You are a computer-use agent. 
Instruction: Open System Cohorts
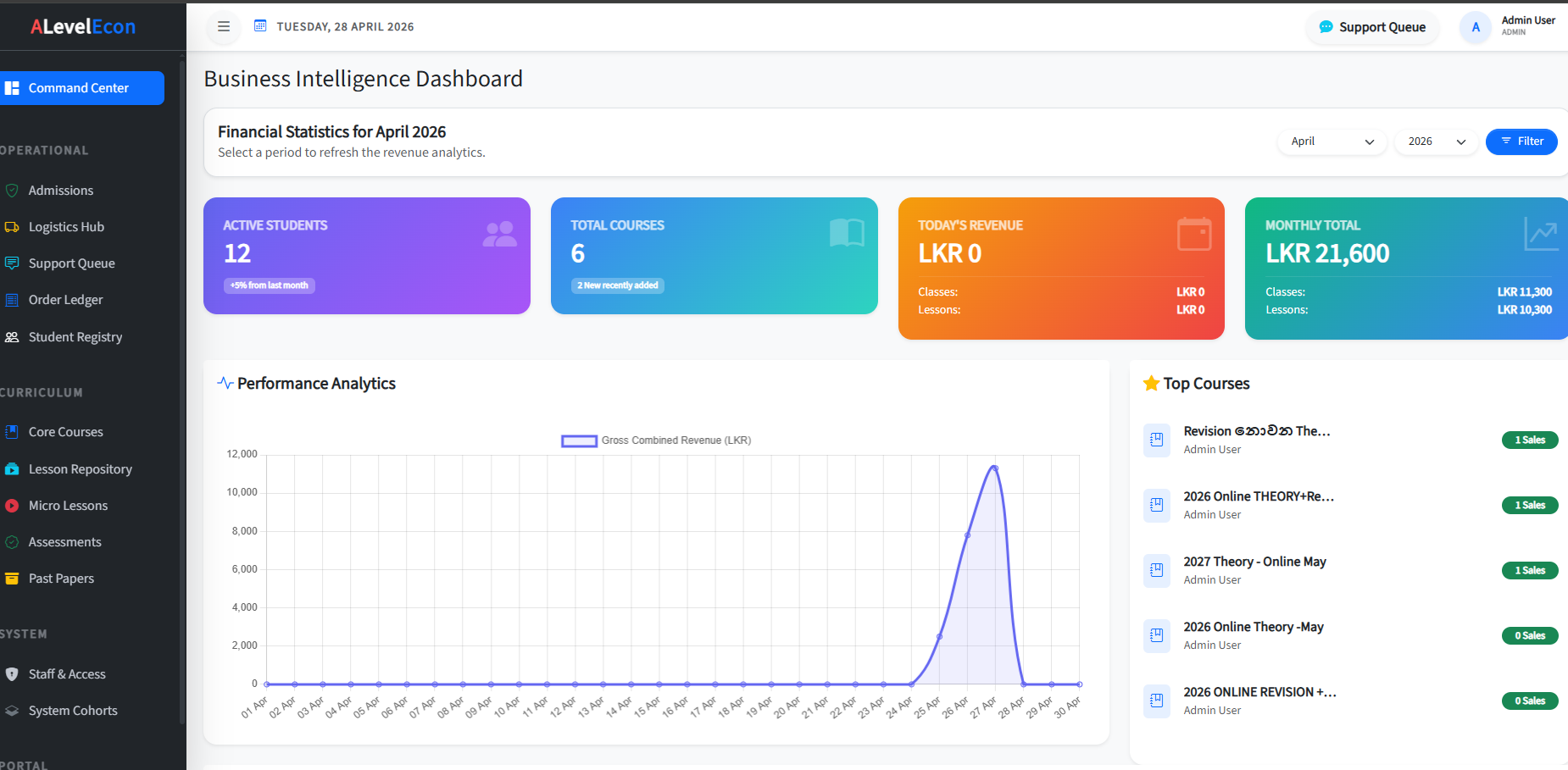tap(73, 711)
